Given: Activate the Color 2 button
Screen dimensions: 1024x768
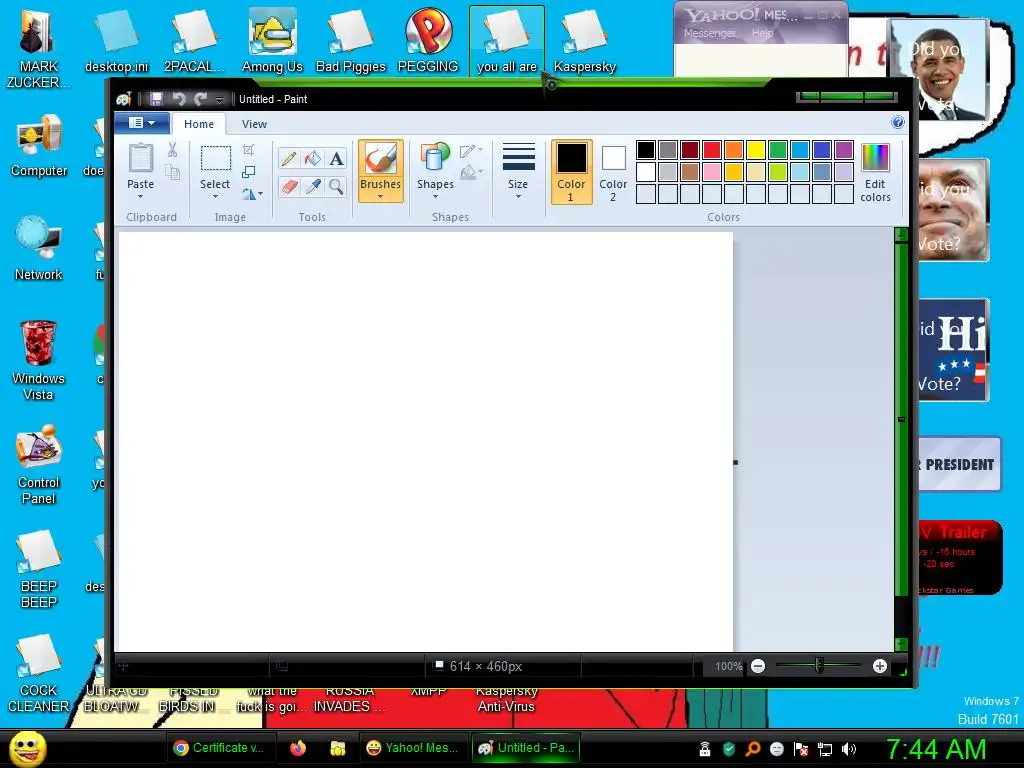Looking at the screenshot, I should (x=613, y=172).
